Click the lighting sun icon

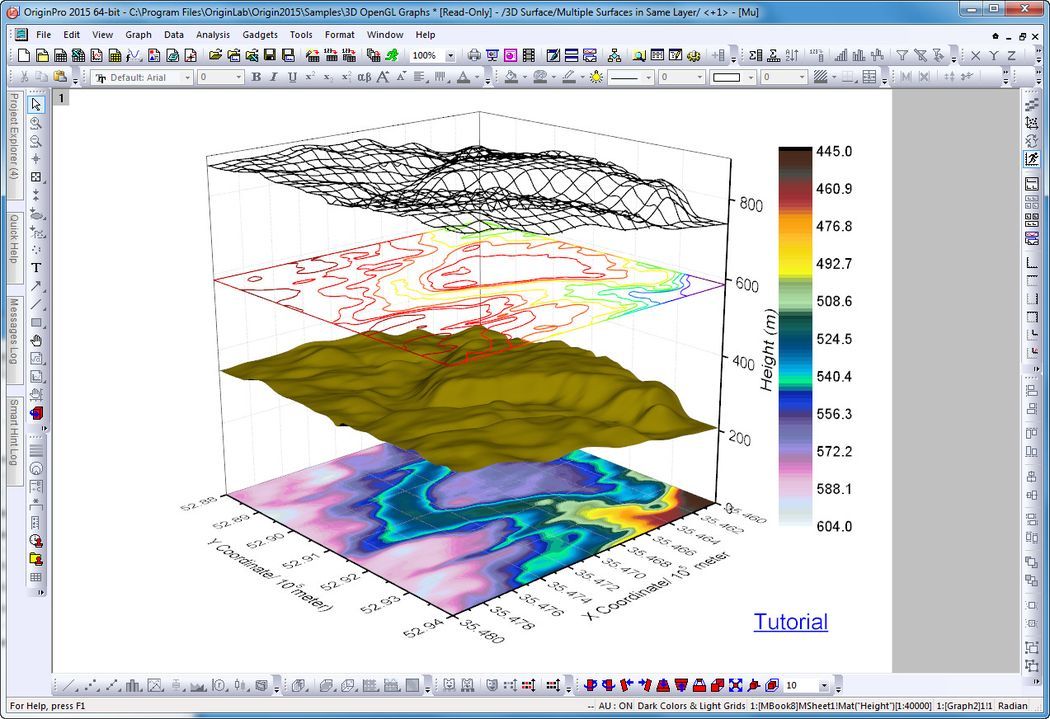(x=596, y=77)
